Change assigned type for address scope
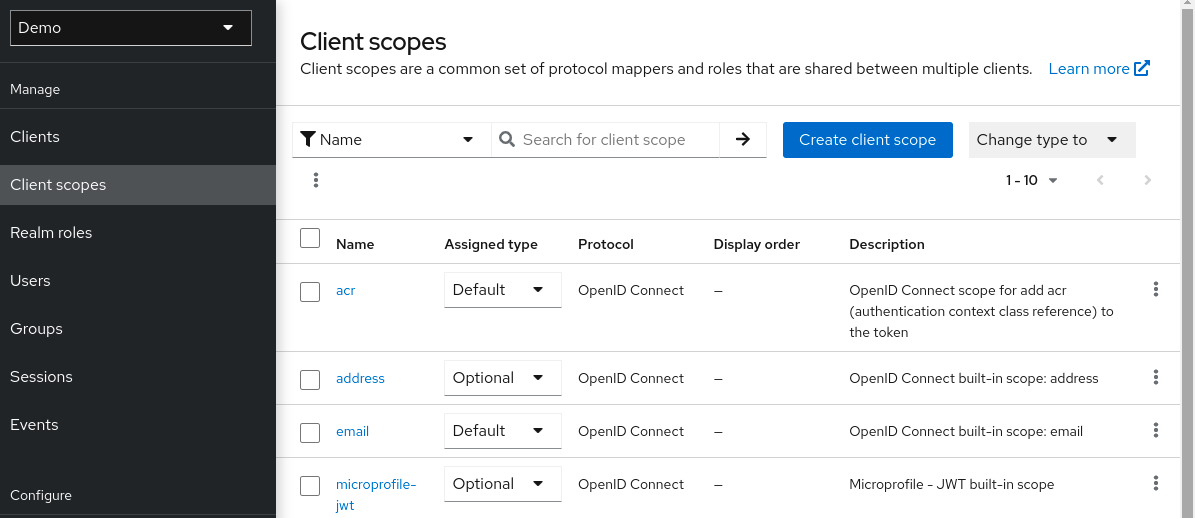The width and height of the screenshot is (1195, 518). pos(502,378)
